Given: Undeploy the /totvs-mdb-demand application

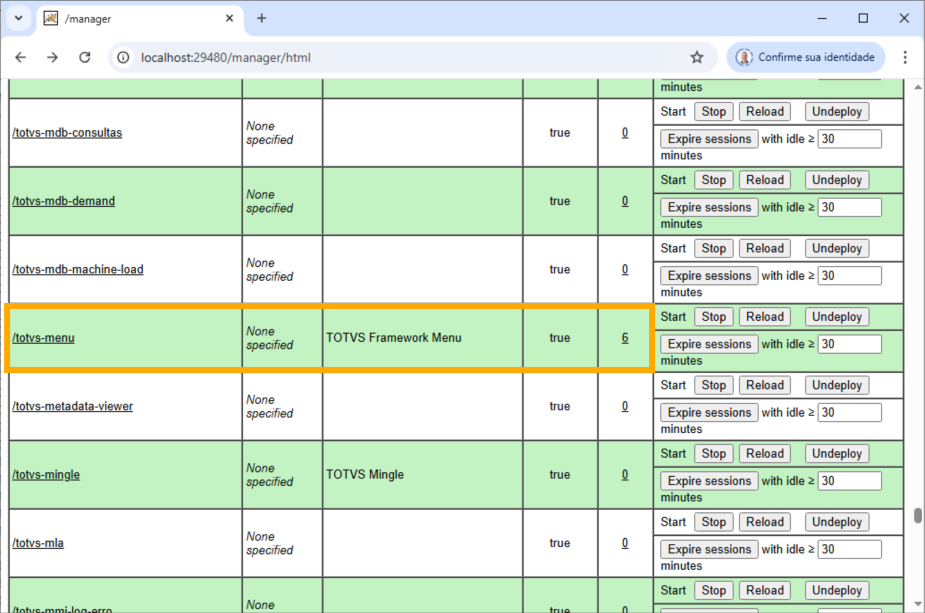Looking at the screenshot, I should pyautogui.click(x=837, y=180).
